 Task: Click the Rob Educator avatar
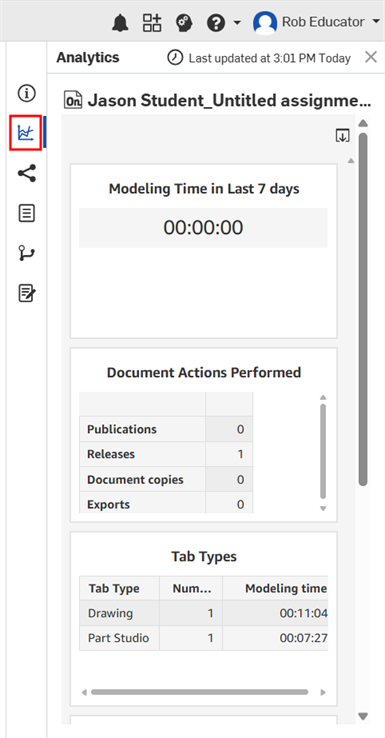(x=265, y=22)
